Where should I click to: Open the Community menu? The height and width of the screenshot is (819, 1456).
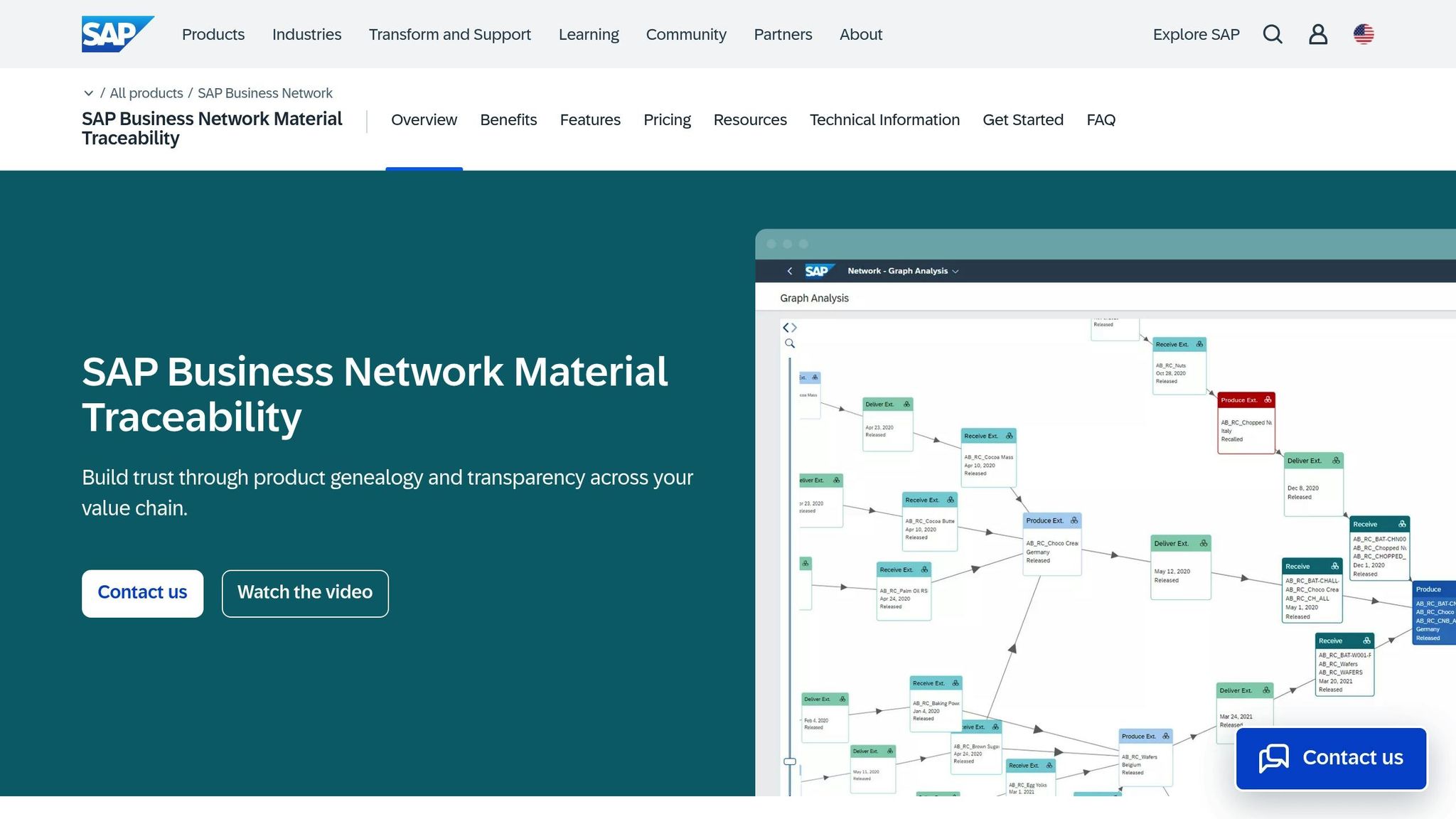pos(686,34)
